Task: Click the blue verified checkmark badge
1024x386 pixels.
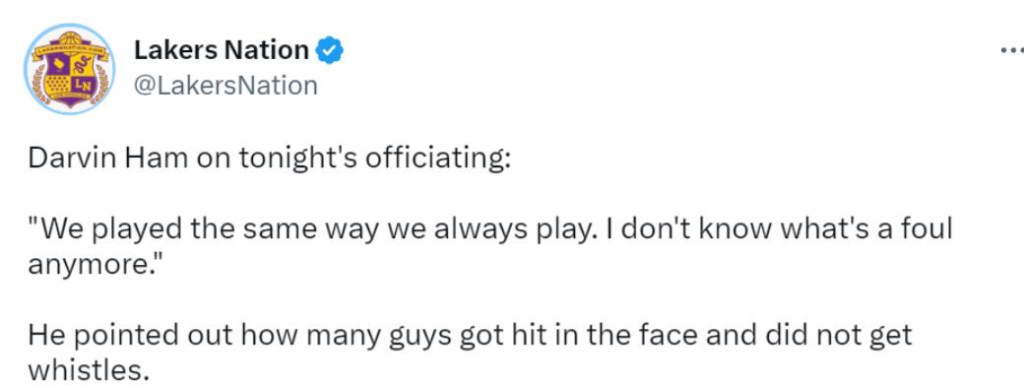Action: click(x=330, y=50)
